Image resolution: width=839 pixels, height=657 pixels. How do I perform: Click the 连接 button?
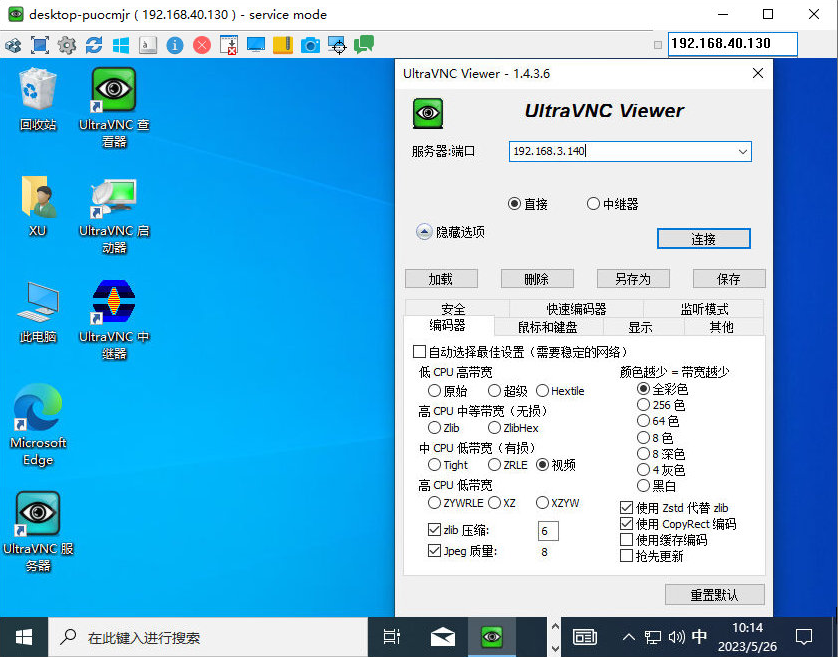tap(703, 239)
